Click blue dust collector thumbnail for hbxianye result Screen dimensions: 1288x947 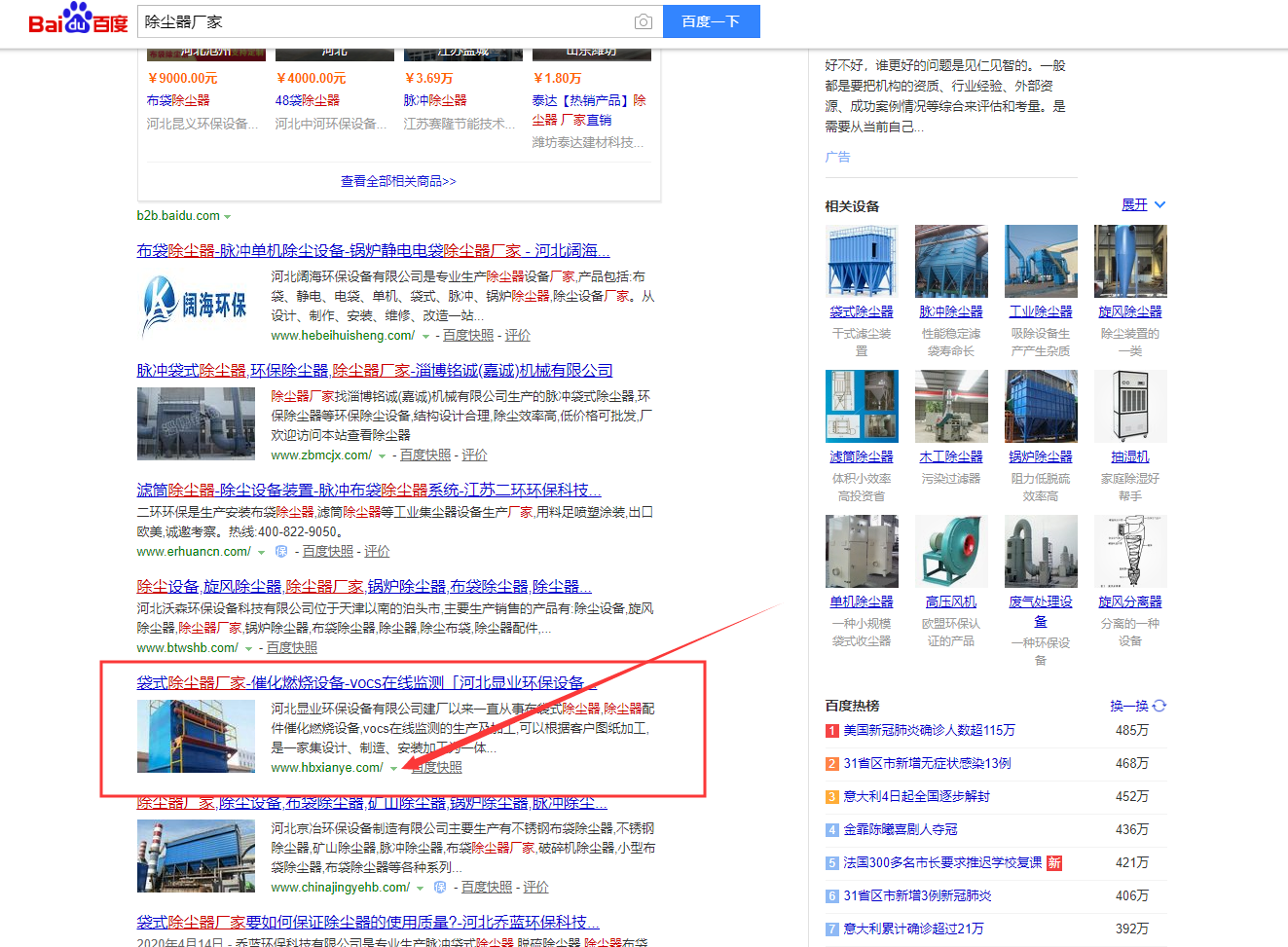tap(196, 736)
